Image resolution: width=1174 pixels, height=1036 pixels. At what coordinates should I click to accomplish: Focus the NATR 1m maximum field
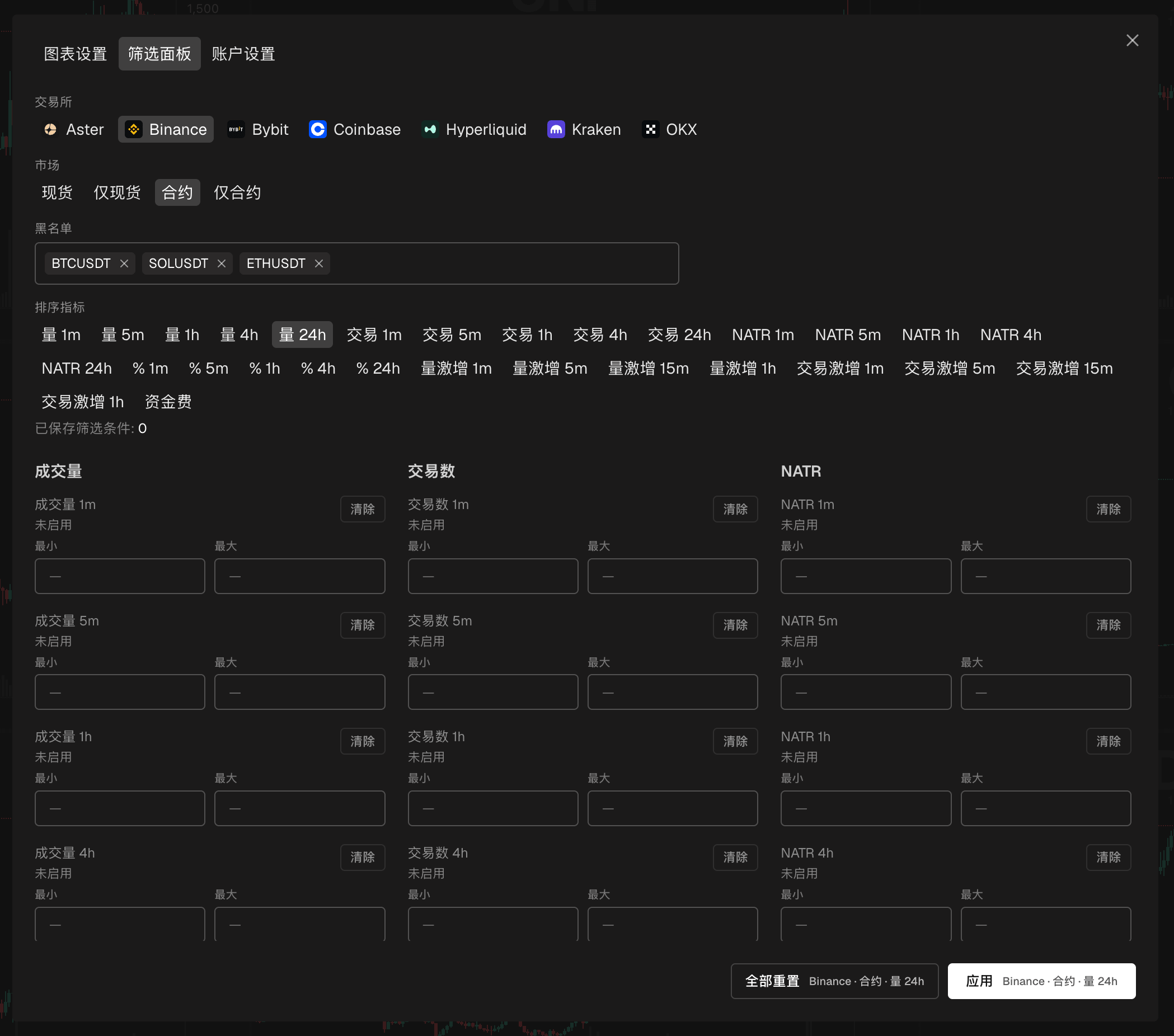click(1045, 576)
